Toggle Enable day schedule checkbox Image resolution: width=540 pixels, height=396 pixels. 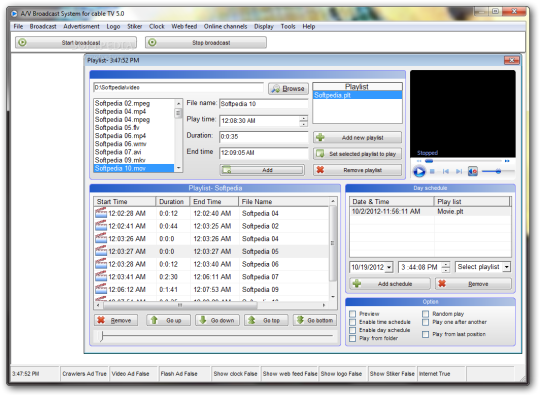point(352,330)
